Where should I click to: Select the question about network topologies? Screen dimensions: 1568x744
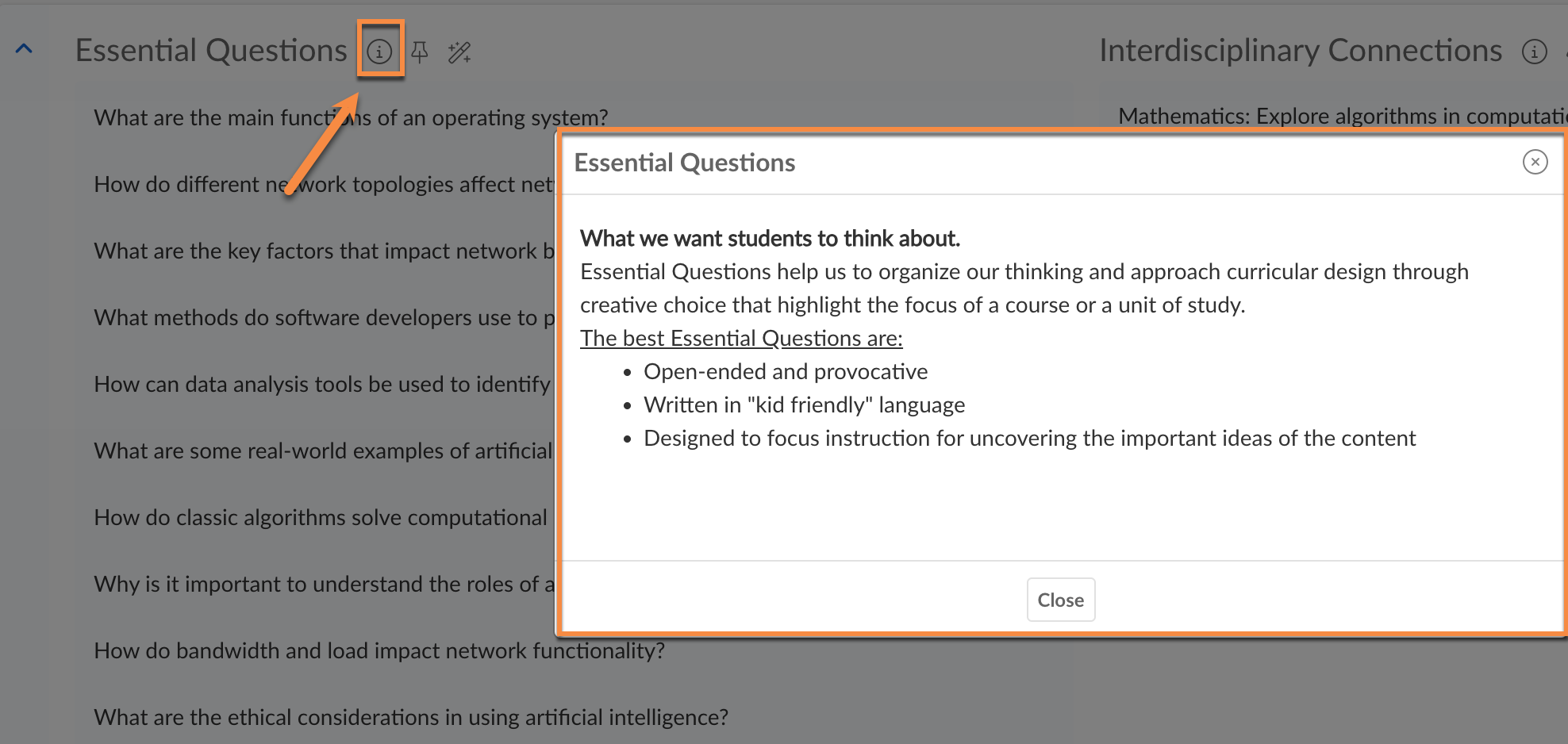tap(322, 184)
